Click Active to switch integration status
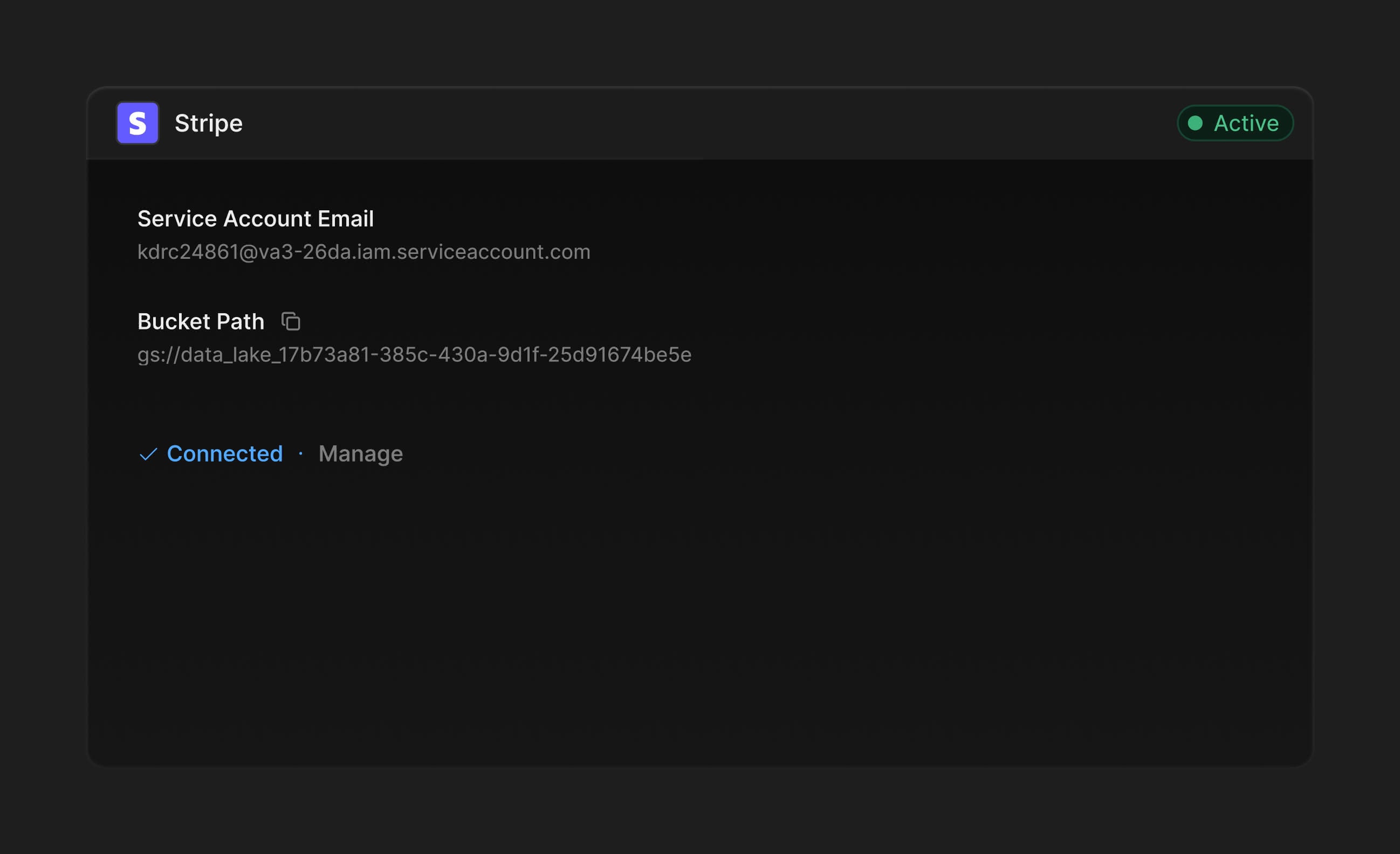 (1235, 123)
